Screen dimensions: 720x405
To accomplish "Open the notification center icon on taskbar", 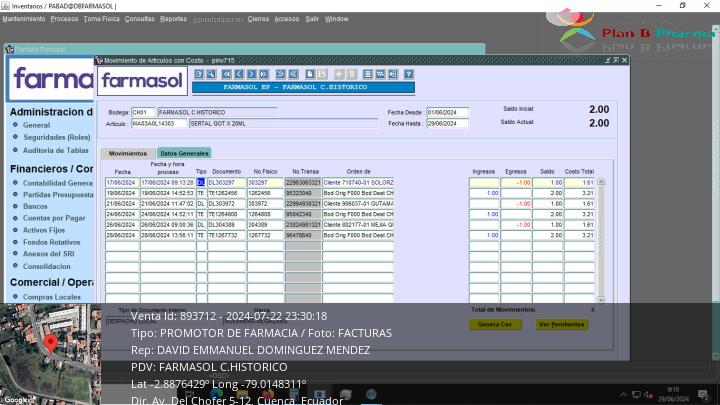I will click(703, 394).
